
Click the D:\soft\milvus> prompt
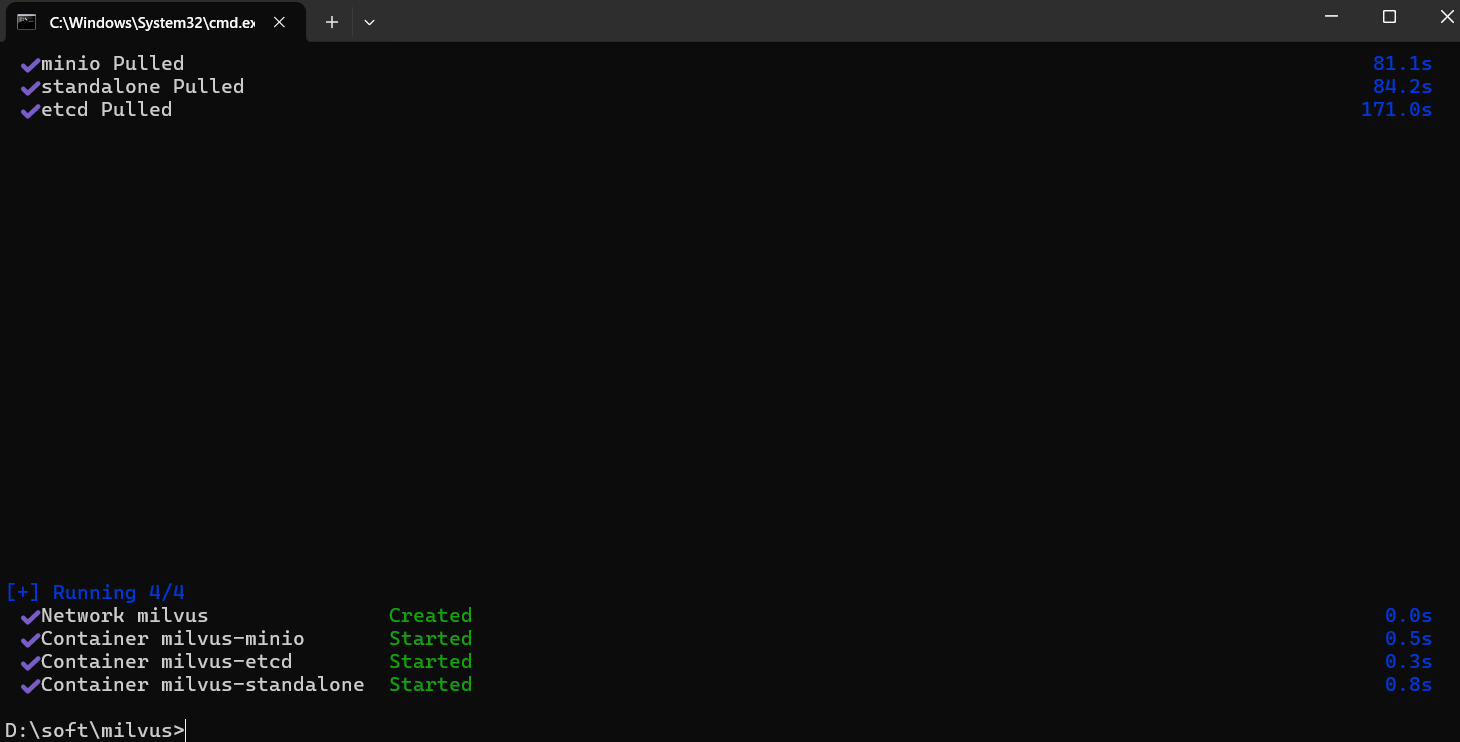pos(95,731)
